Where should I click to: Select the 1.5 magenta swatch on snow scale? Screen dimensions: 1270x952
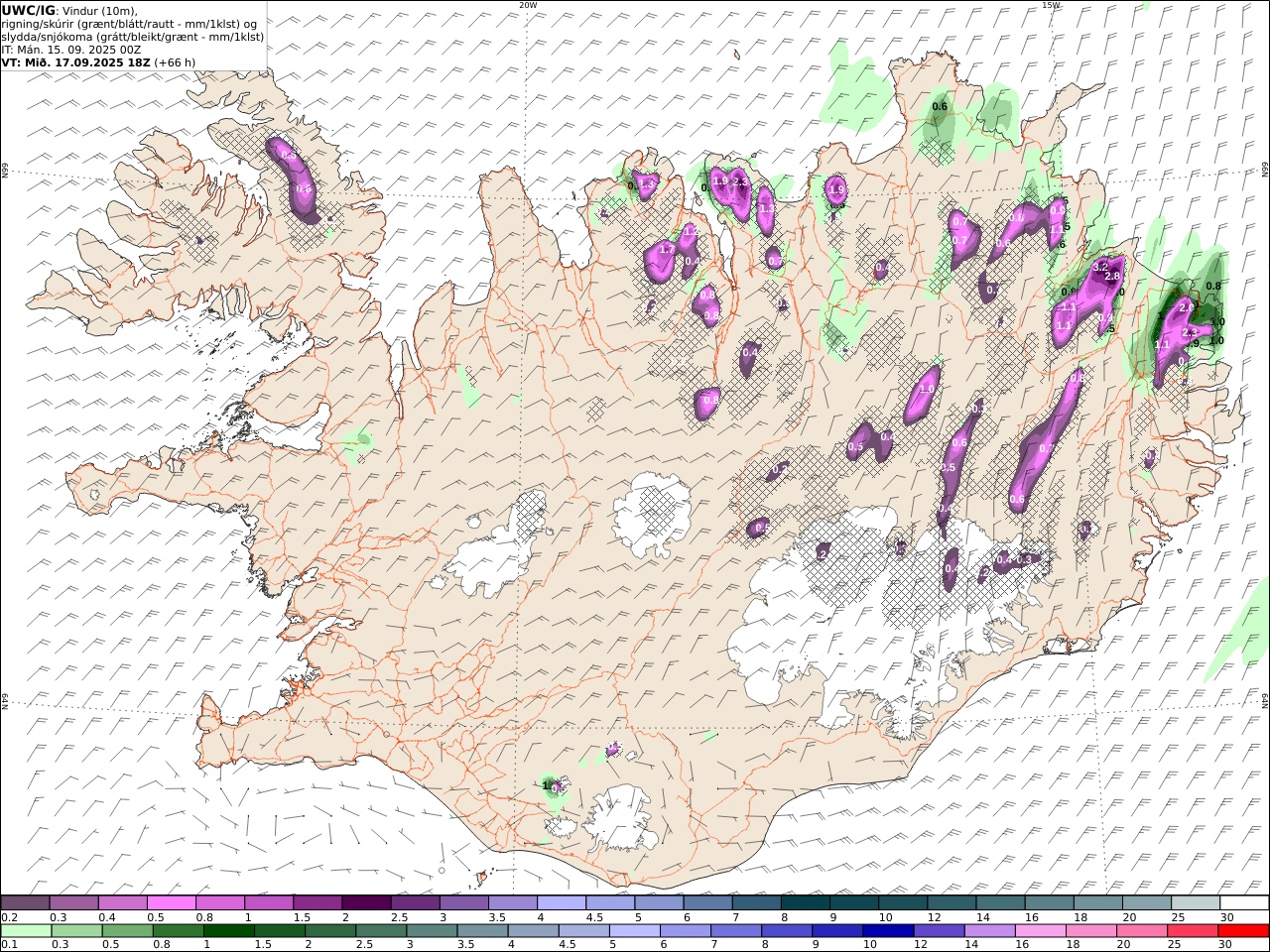point(317,902)
